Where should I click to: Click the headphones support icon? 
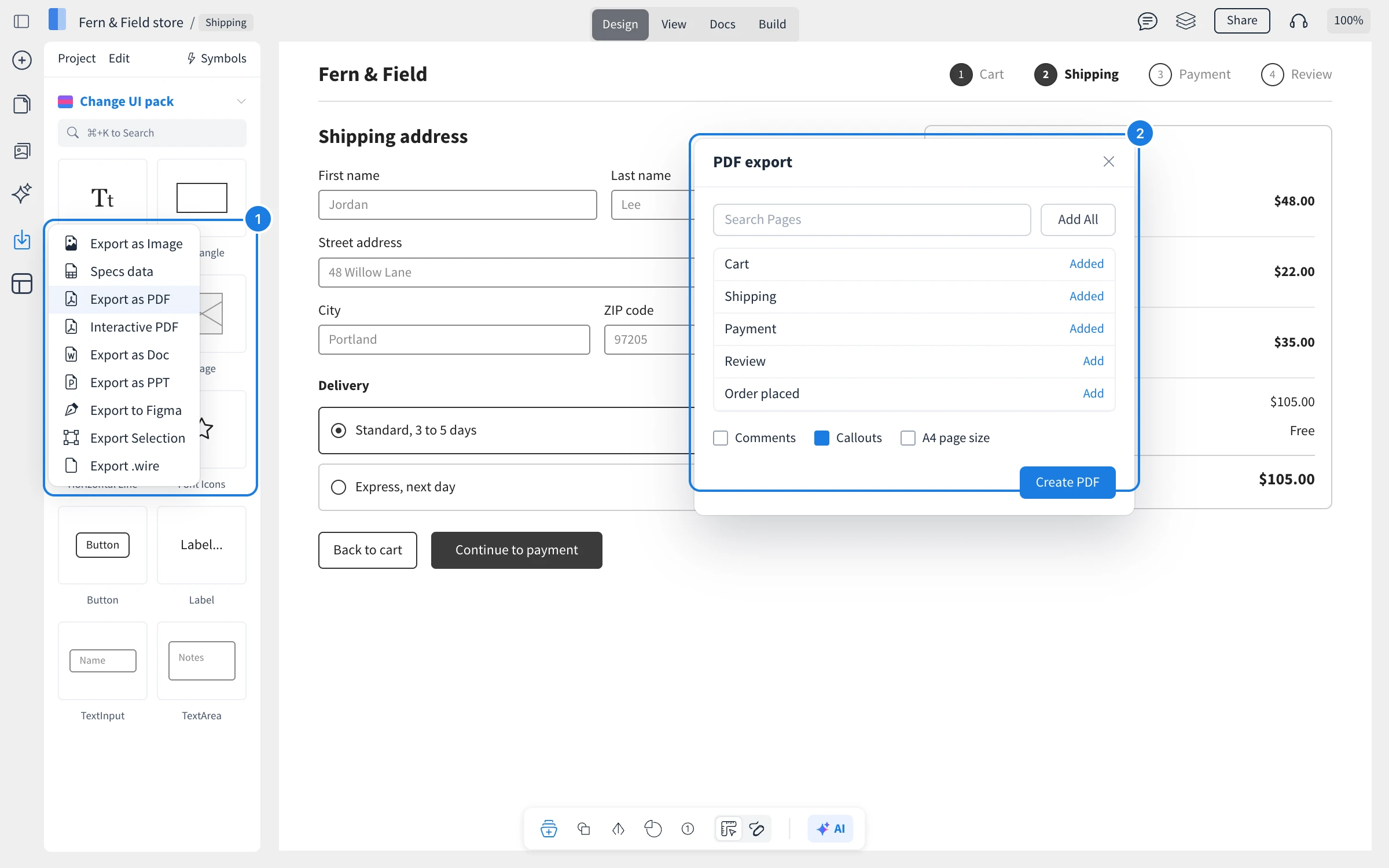[x=1298, y=21]
